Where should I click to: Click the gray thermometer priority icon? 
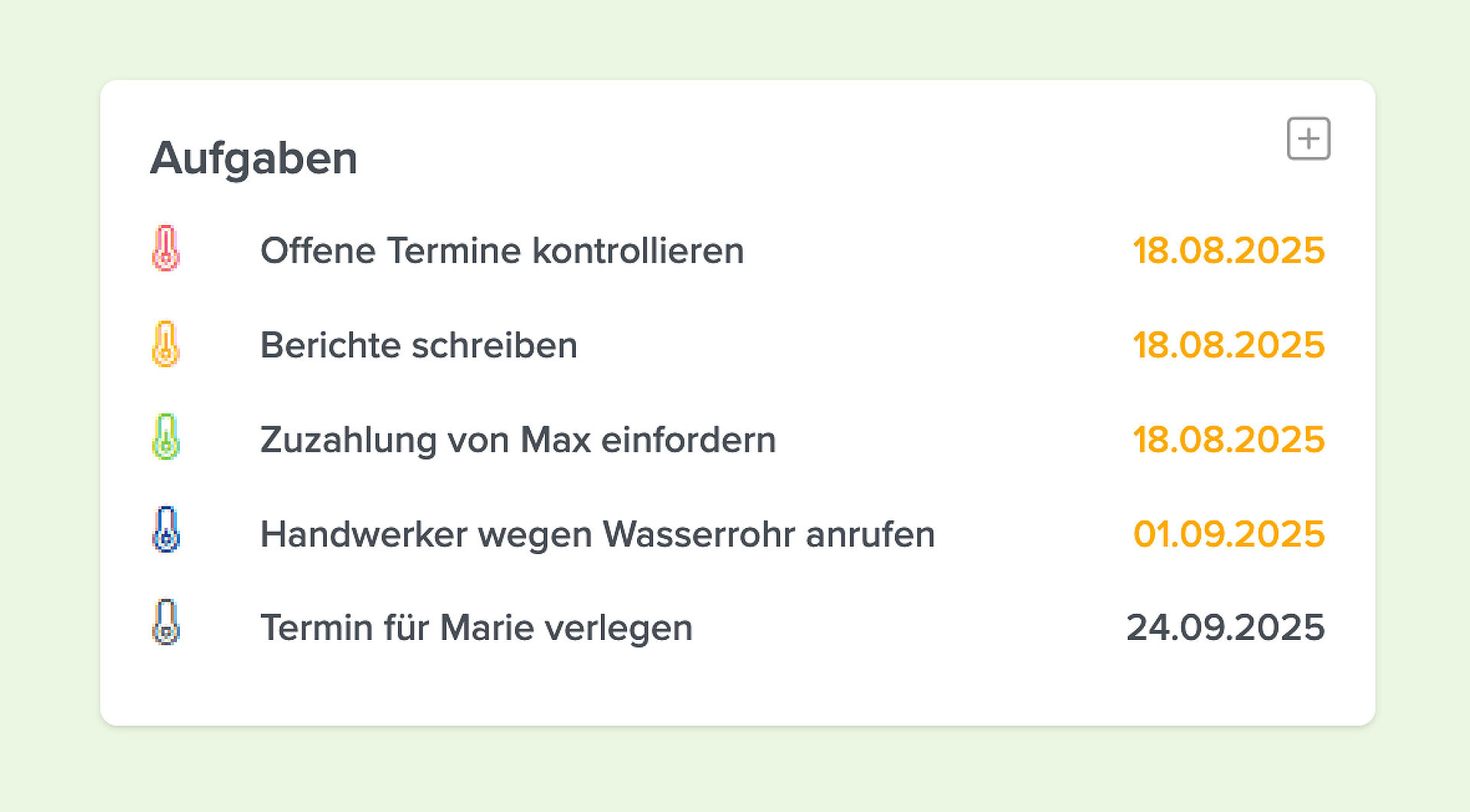click(x=165, y=622)
